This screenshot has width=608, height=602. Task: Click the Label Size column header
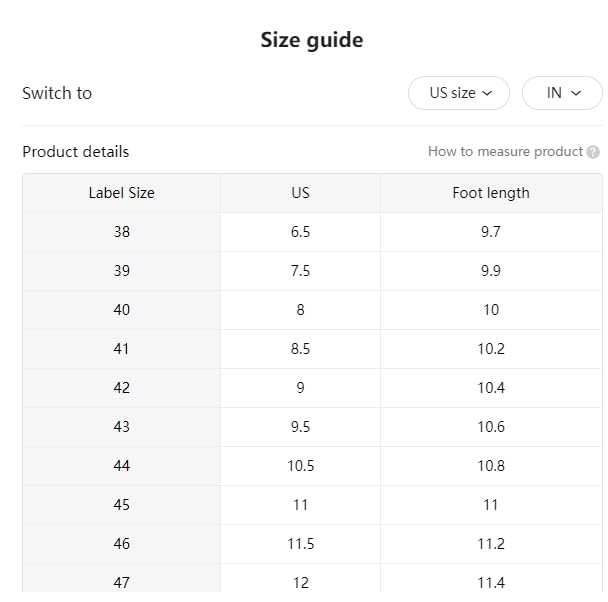click(x=121, y=193)
